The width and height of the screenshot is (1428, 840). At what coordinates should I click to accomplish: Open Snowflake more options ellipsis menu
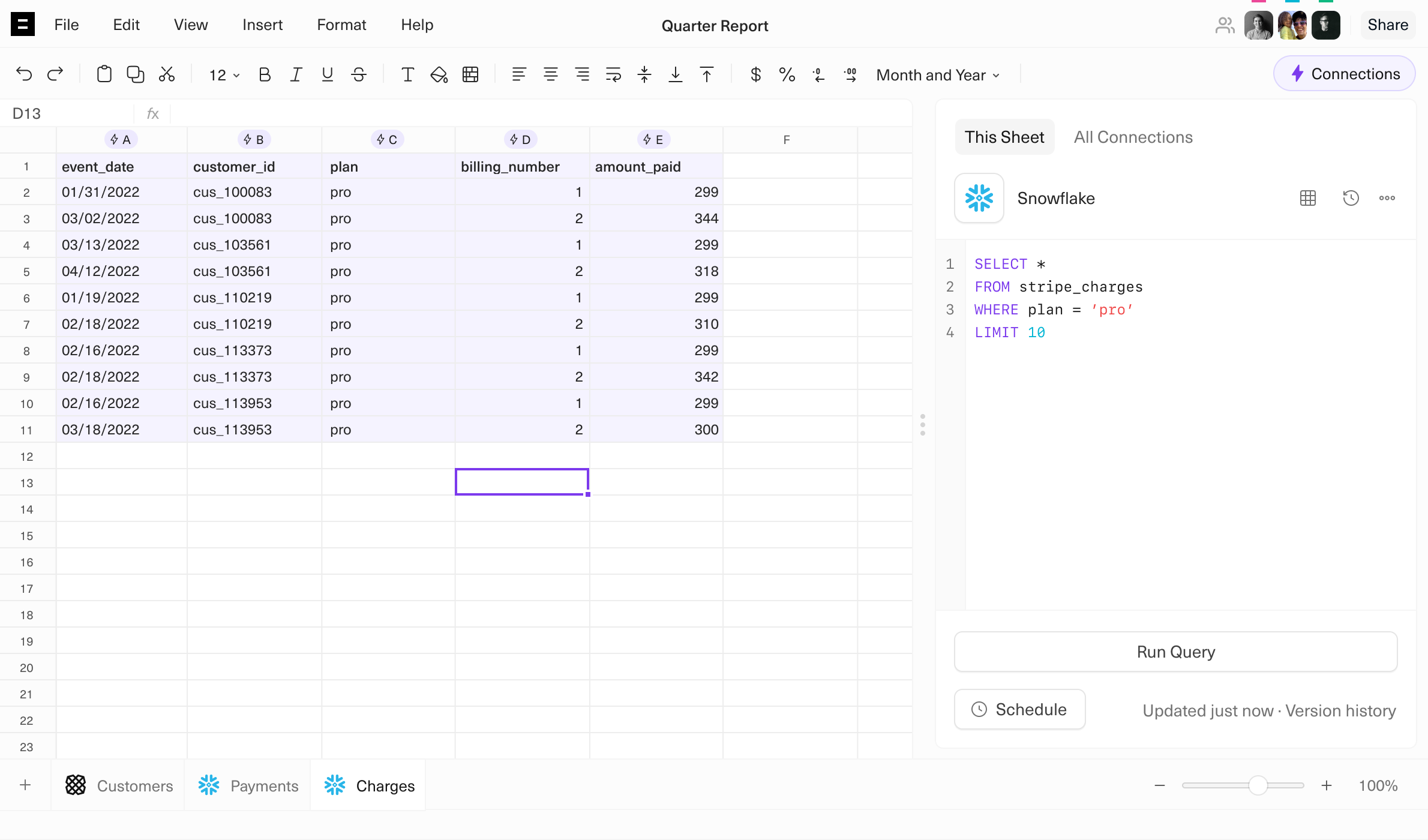tap(1387, 198)
